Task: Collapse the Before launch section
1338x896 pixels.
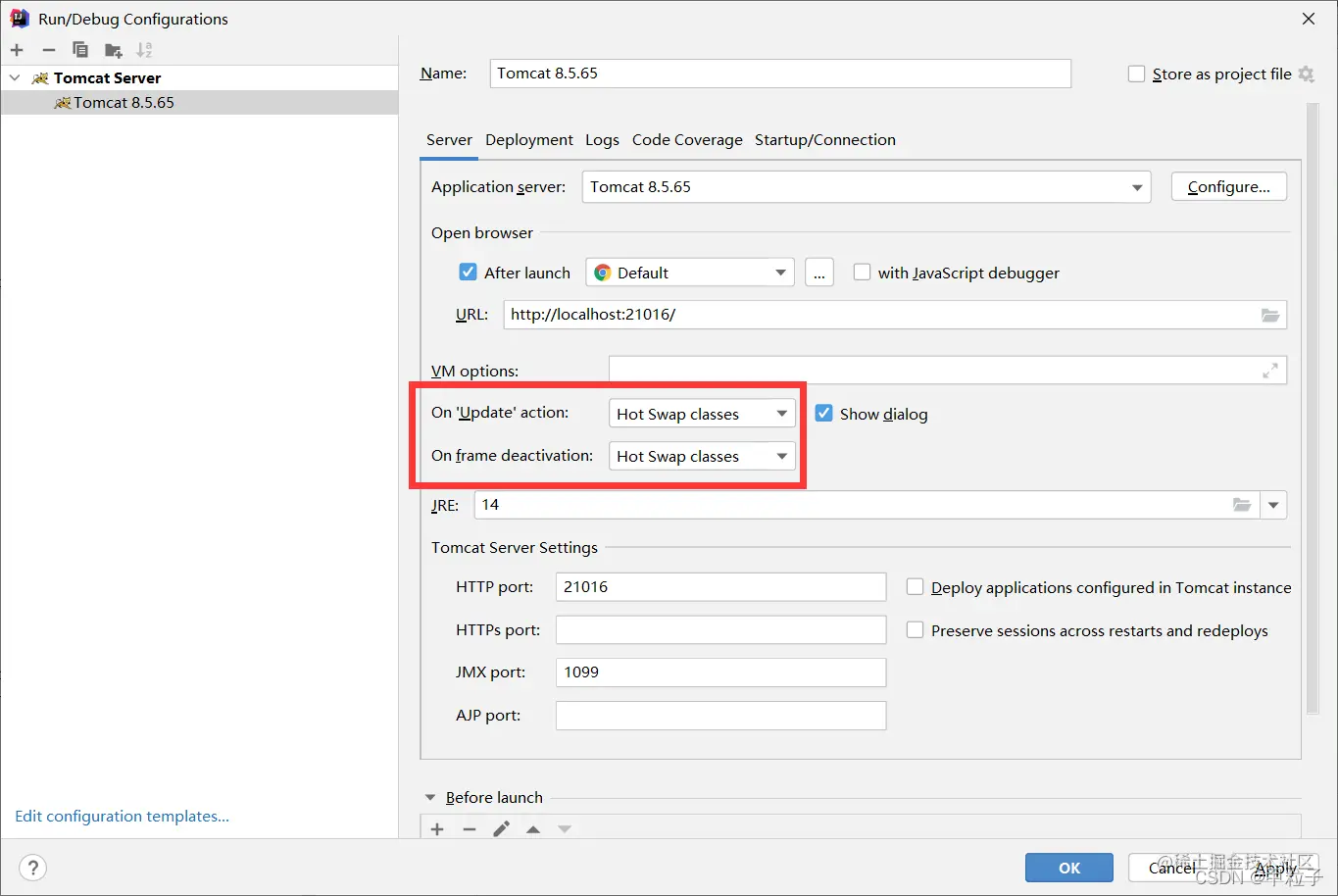Action: (x=430, y=798)
